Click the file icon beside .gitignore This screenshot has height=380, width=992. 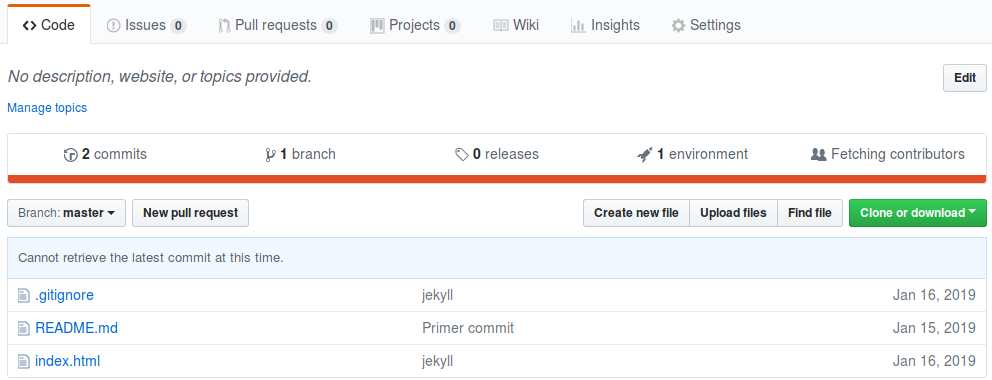pyautogui.click(x=23, y=295)
